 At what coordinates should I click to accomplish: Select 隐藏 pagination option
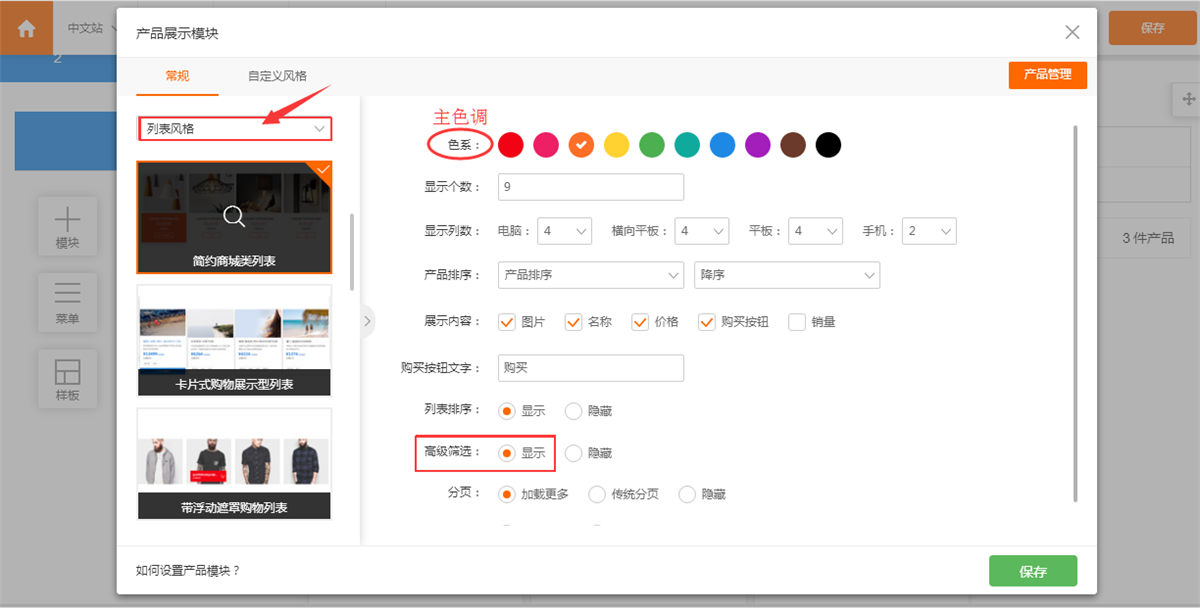coord(687,494)
